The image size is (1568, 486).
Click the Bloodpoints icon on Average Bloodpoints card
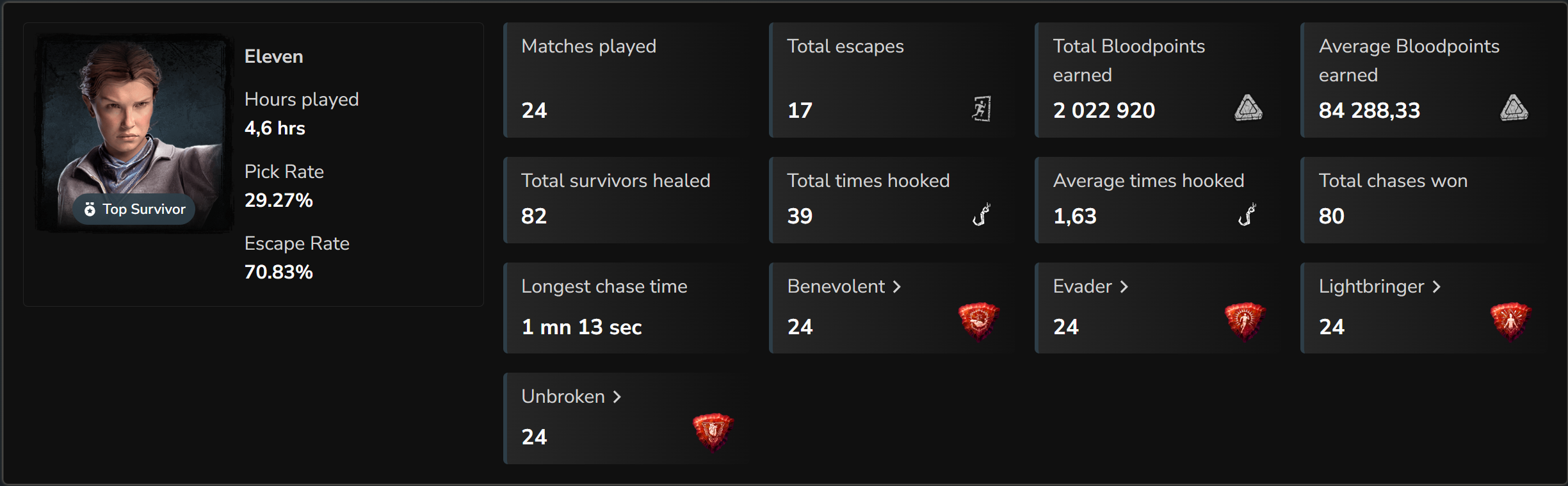(x=1515, y=108)
